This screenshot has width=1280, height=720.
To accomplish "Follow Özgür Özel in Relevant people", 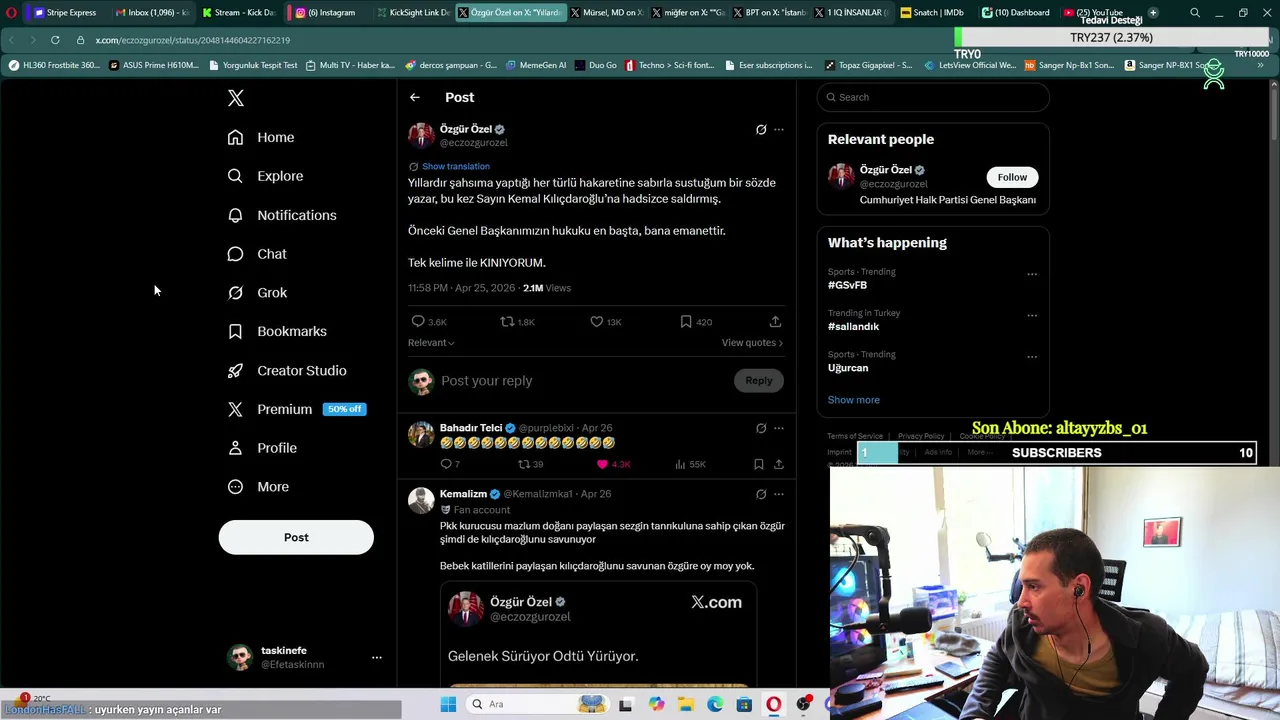I will (1012, 177).
